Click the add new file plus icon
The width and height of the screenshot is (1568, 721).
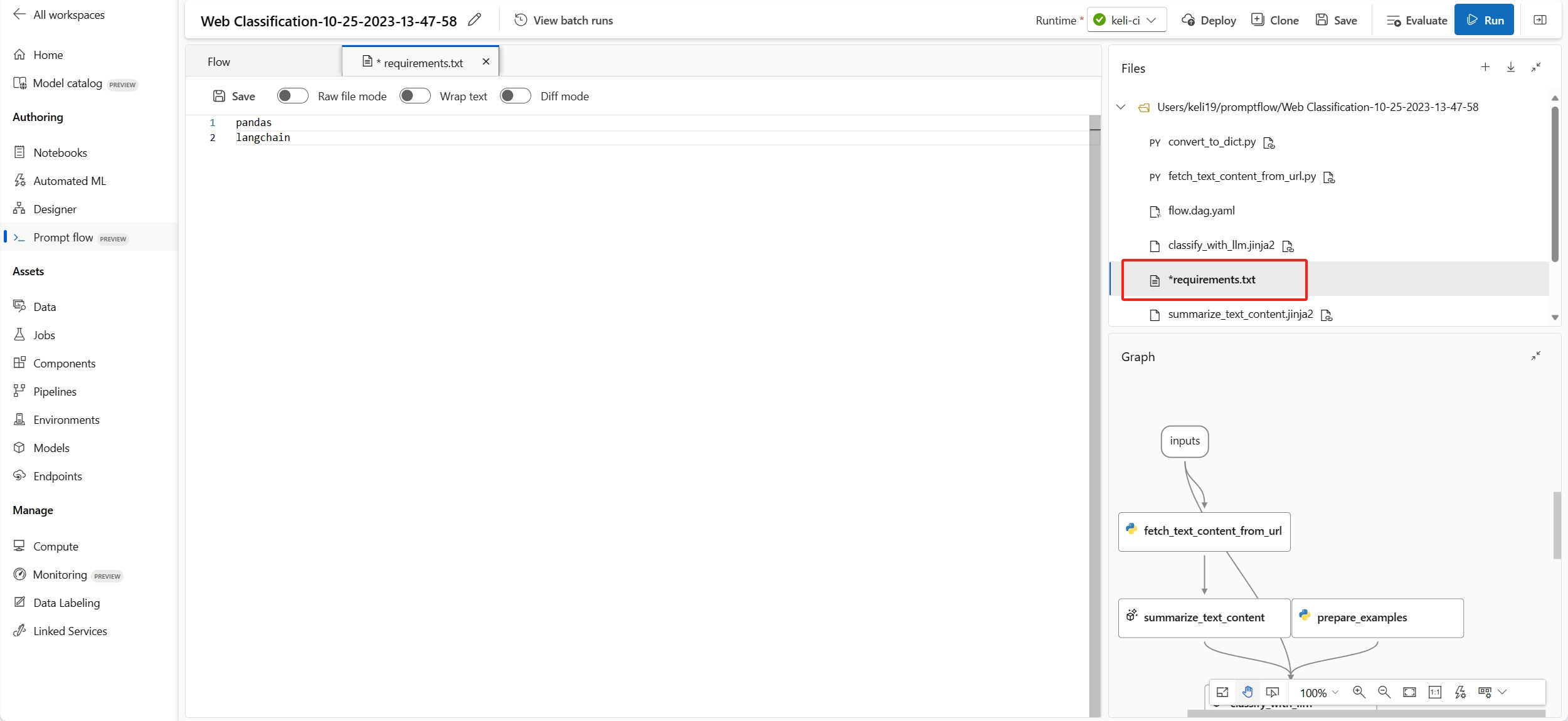1485,67
